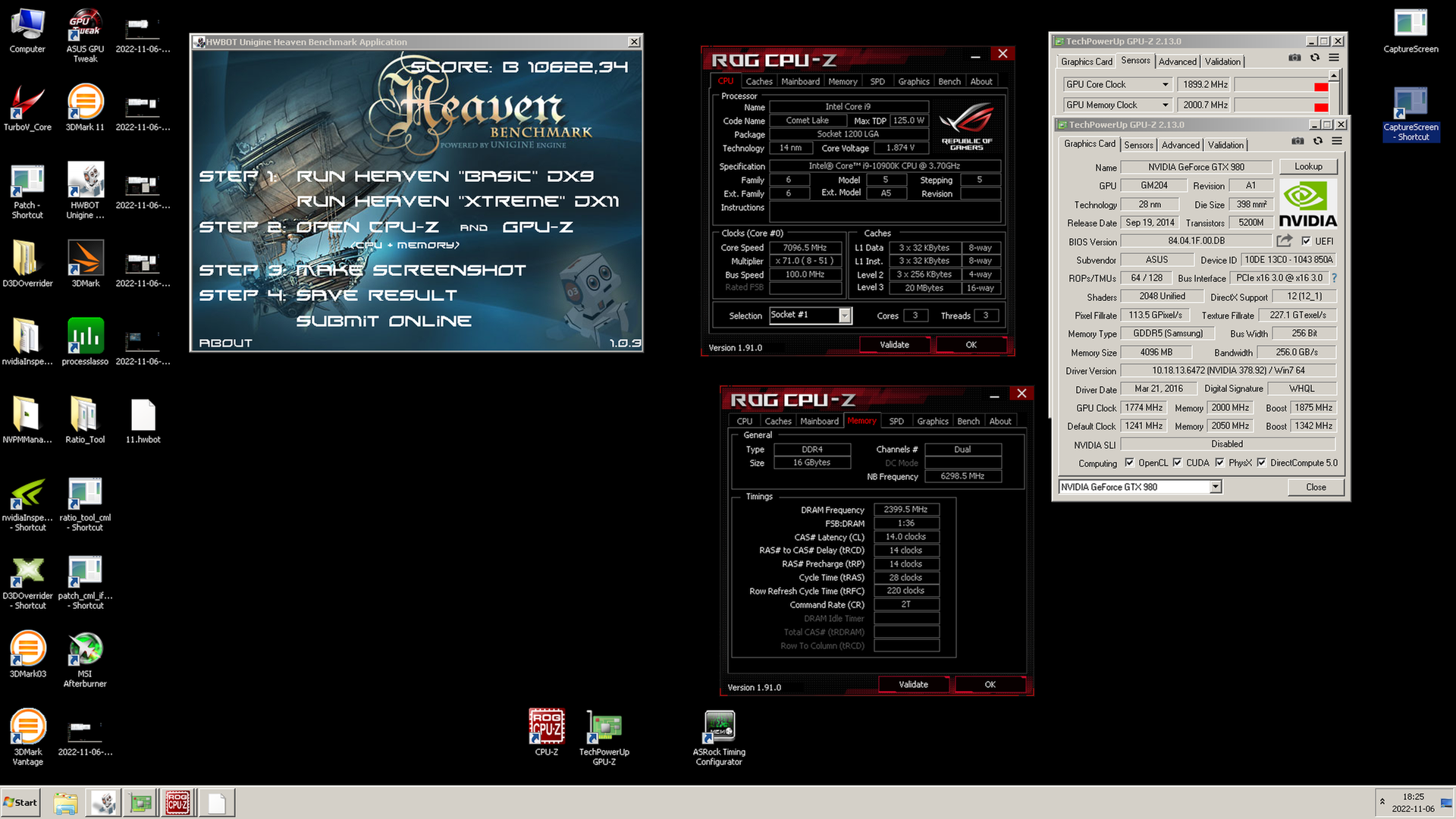Open D3DOverrider folder icon
Viewport: 1456px width, 819px height.
pos(27,265)
